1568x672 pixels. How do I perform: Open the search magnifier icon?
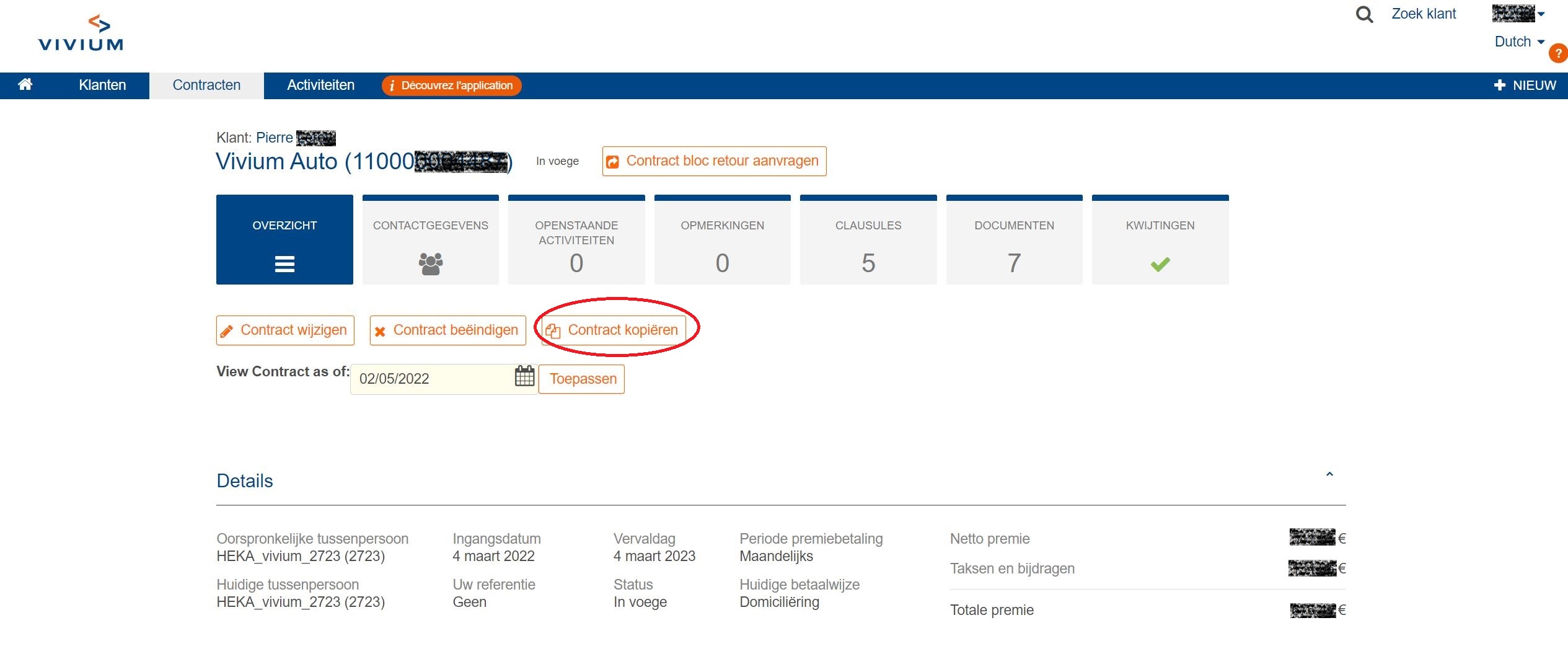pyautogui.click(x=1364, y=14)
